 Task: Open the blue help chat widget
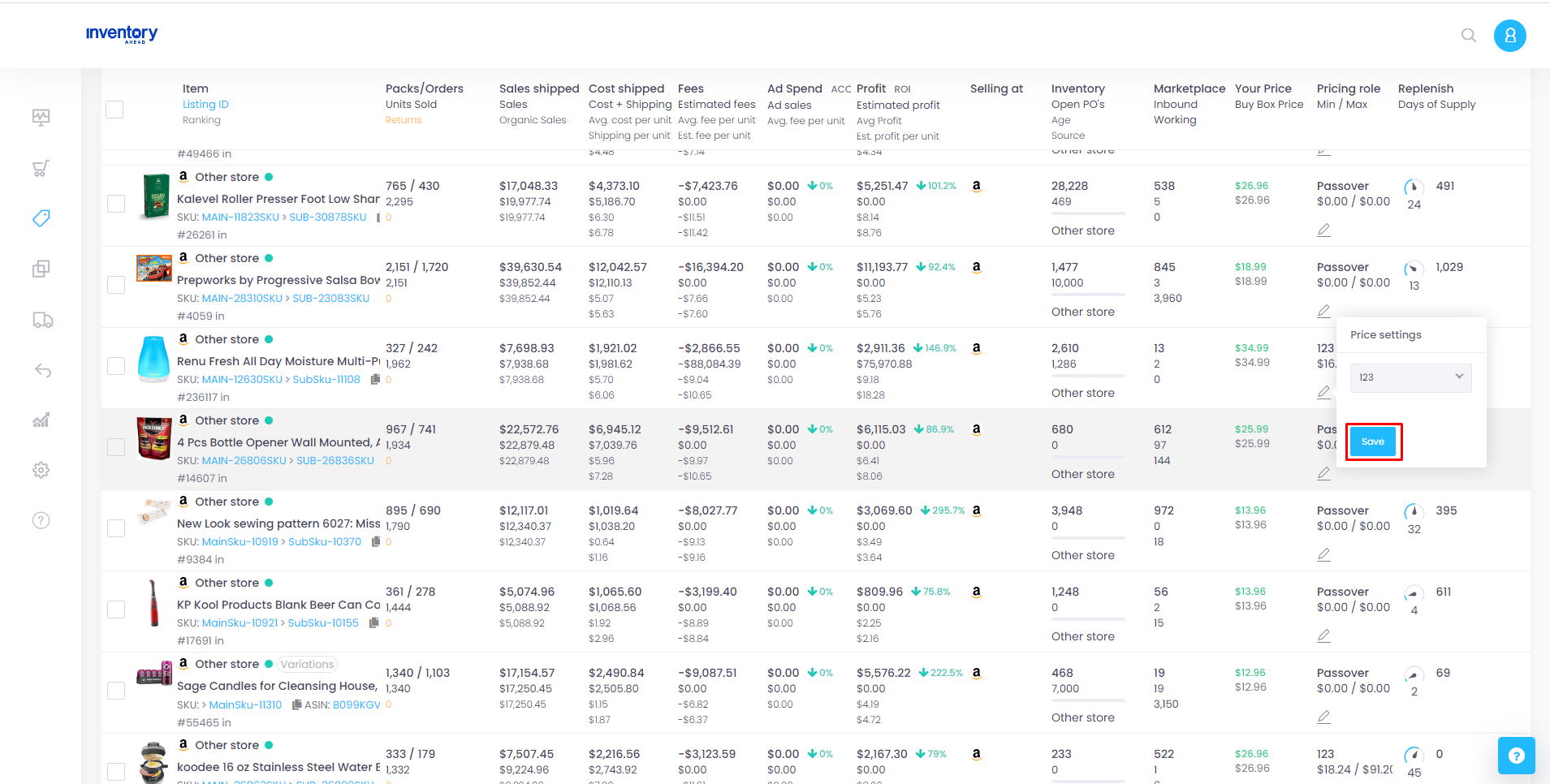(x=1516, y=756)
